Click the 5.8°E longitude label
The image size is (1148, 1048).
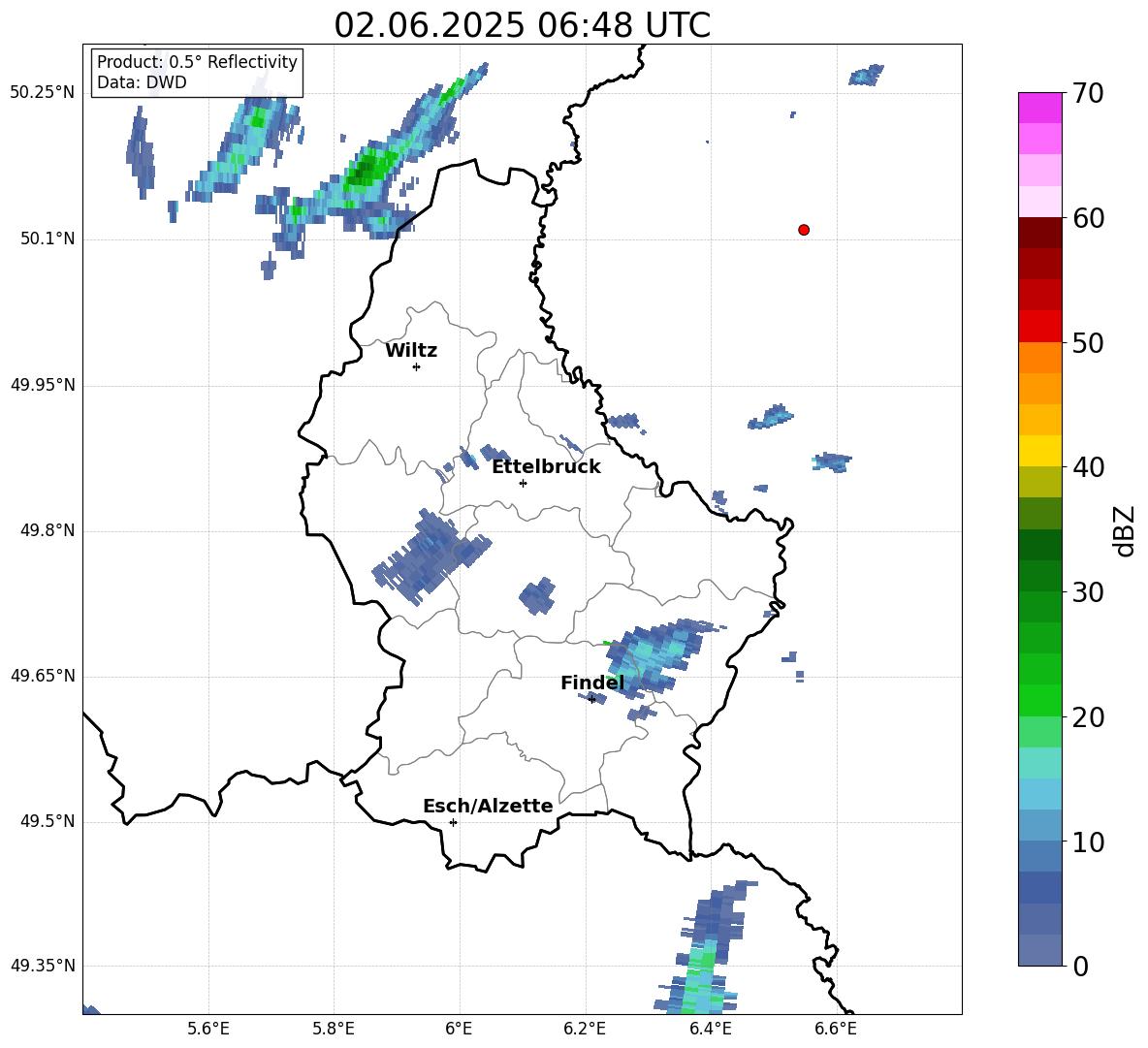pyautogui.click(x=334, y=1029)
